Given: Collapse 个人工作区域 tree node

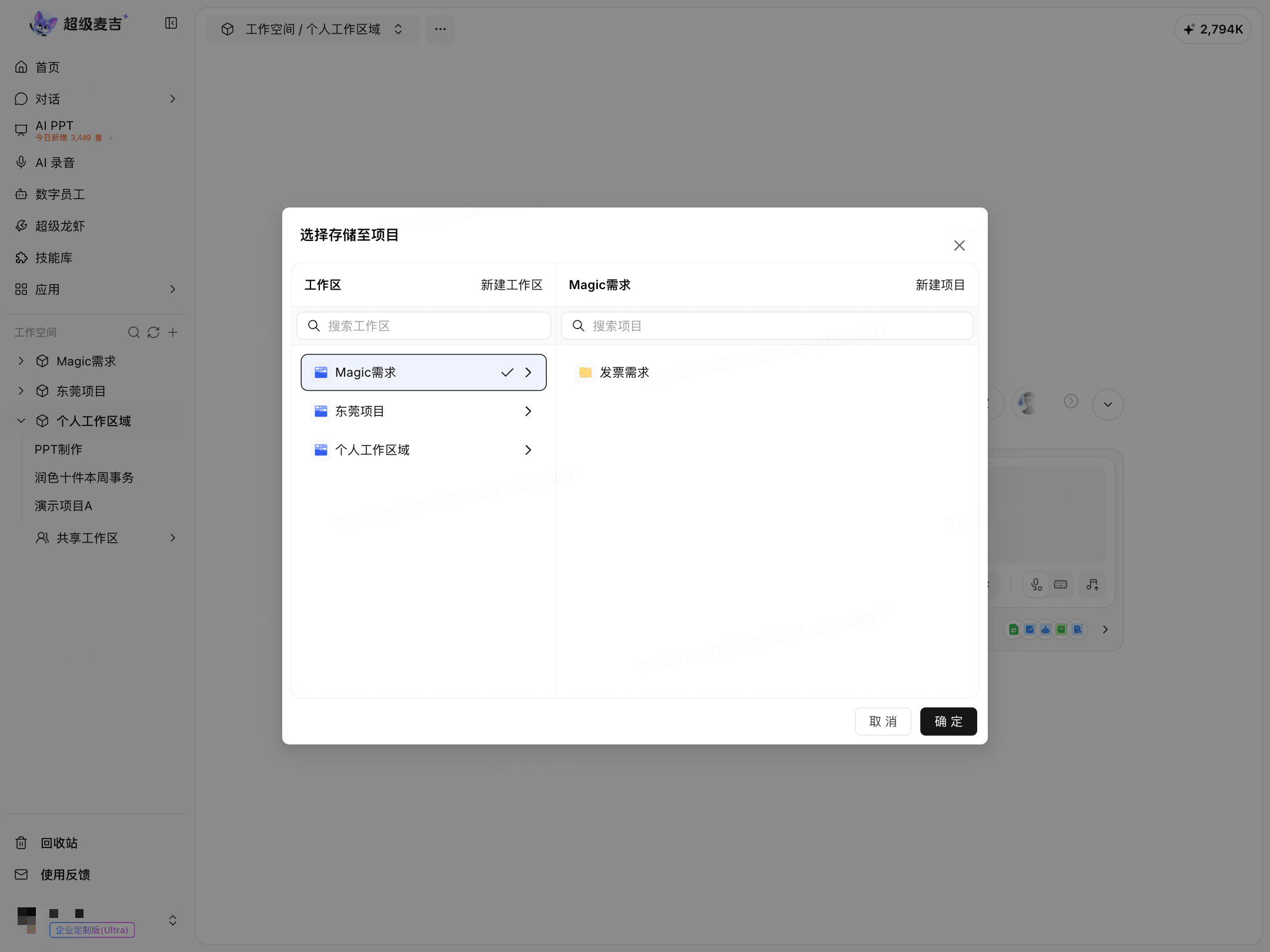Looking at the screenshot, I should click(x=21, y=421).
